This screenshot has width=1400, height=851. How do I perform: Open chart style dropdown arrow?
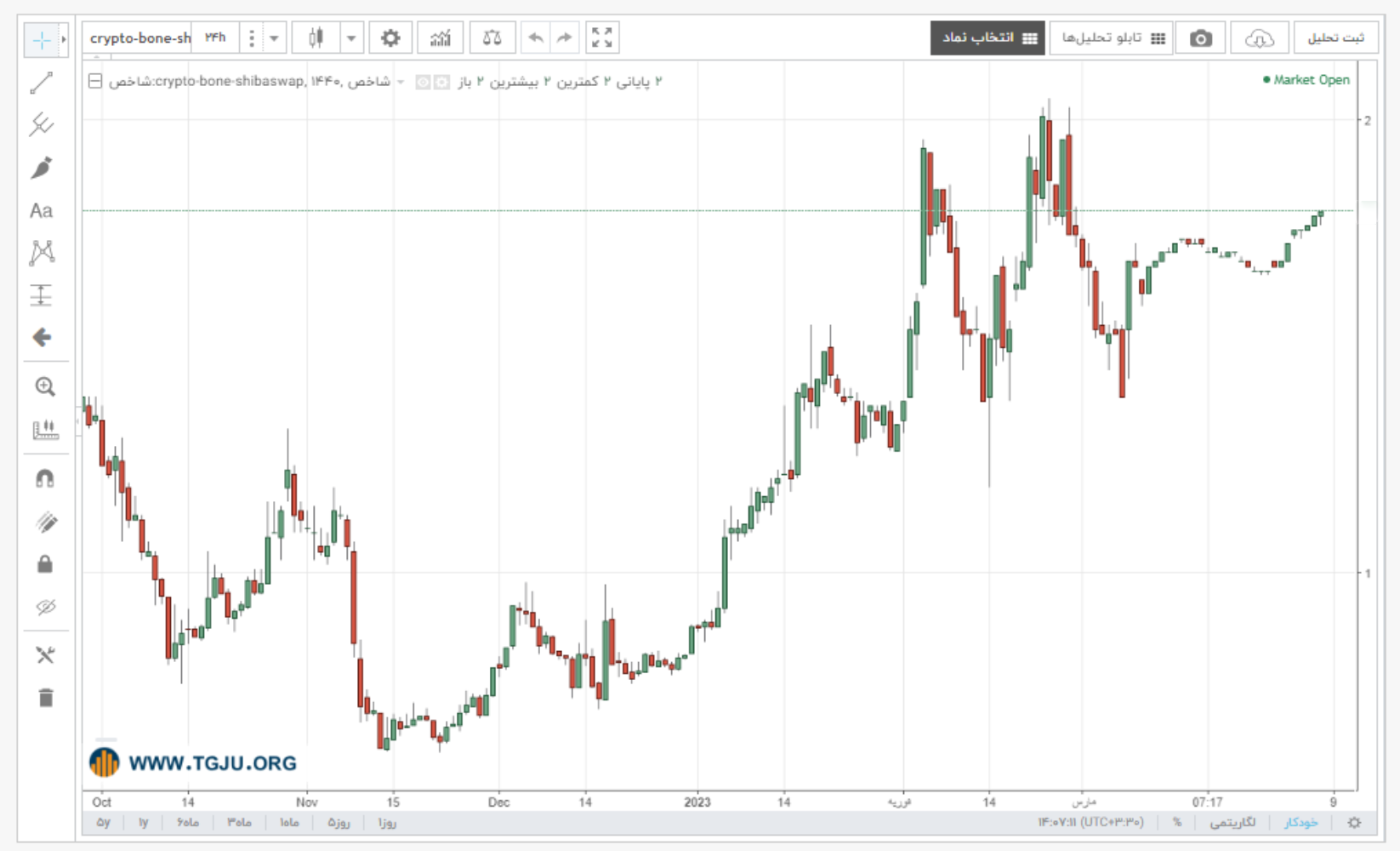(x=351, y=38)
